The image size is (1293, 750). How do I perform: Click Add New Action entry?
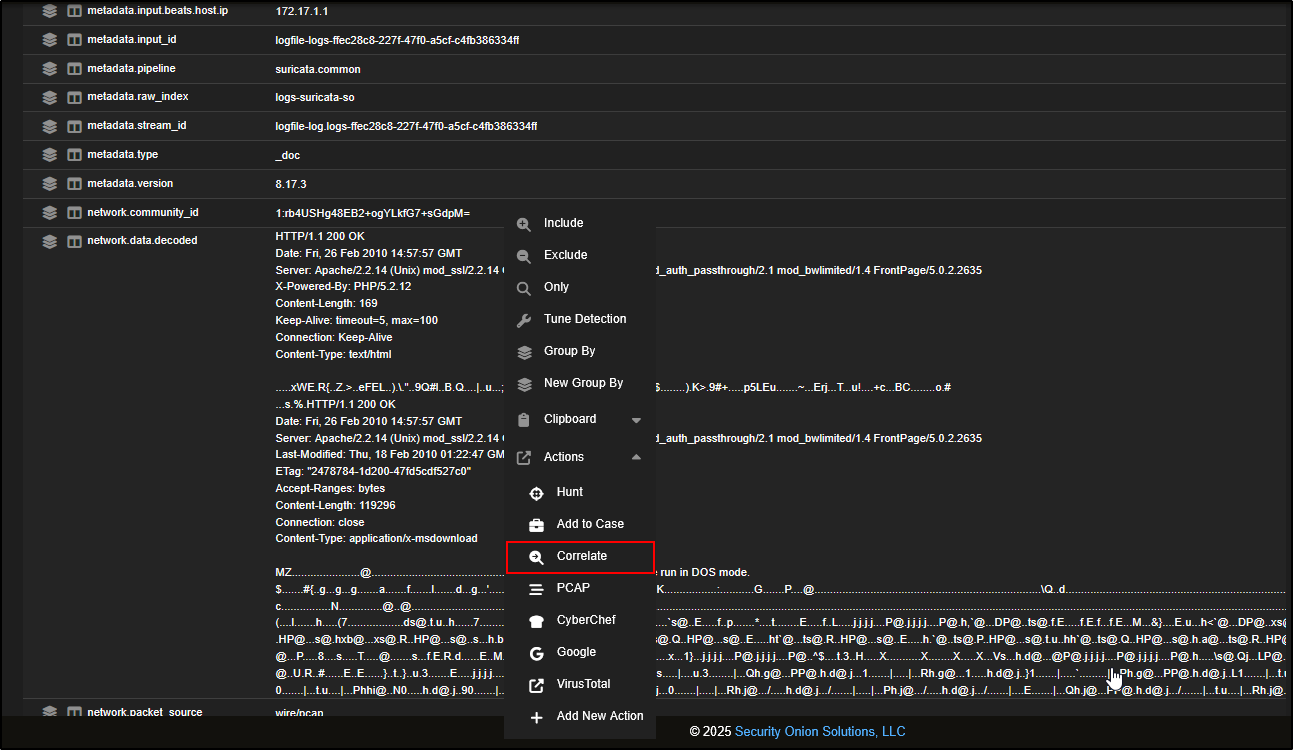click(x=599, y=716)
